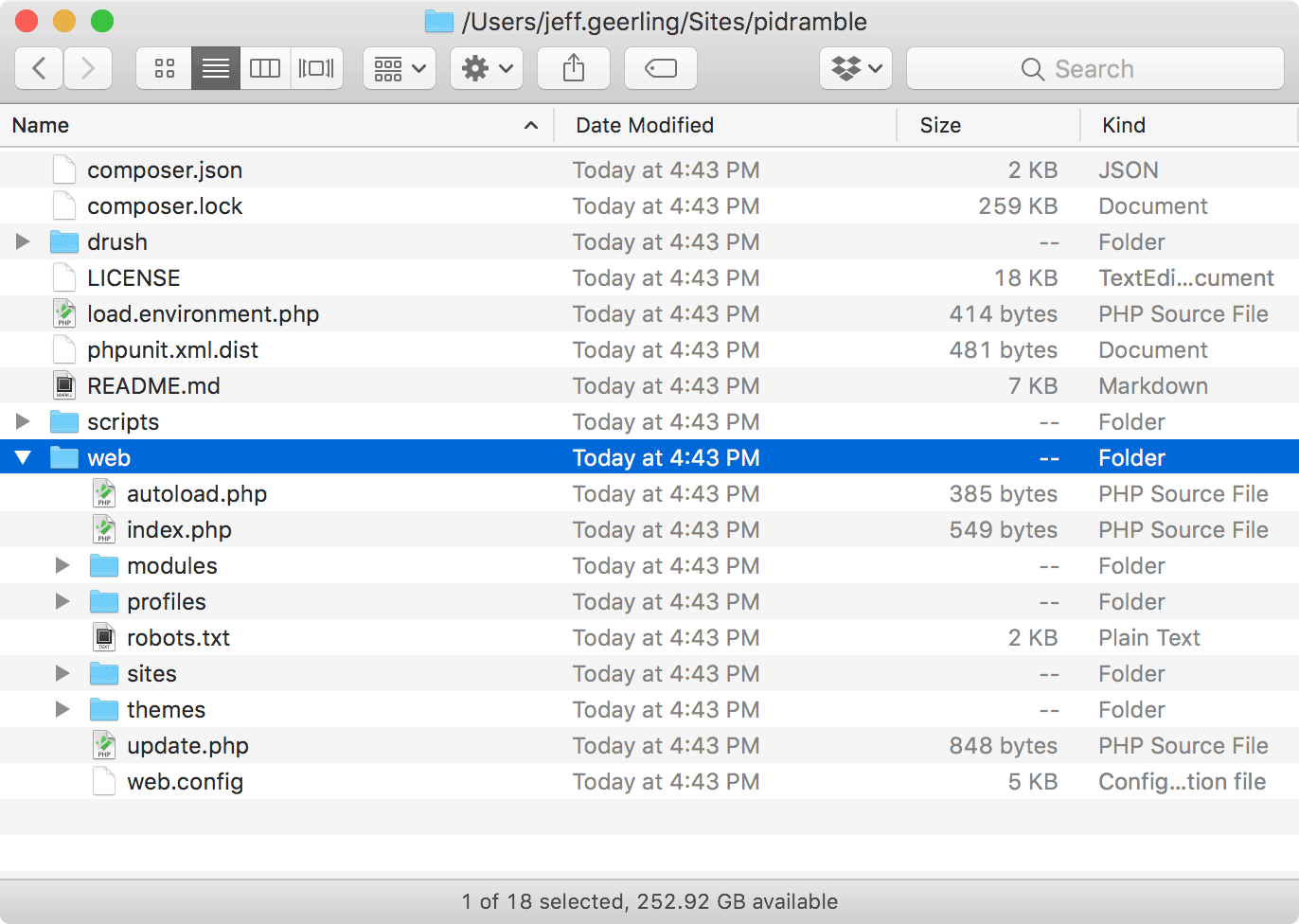Select the scripts folder icon
Screen dimensions: 1299x924
[x=64, y=421]
